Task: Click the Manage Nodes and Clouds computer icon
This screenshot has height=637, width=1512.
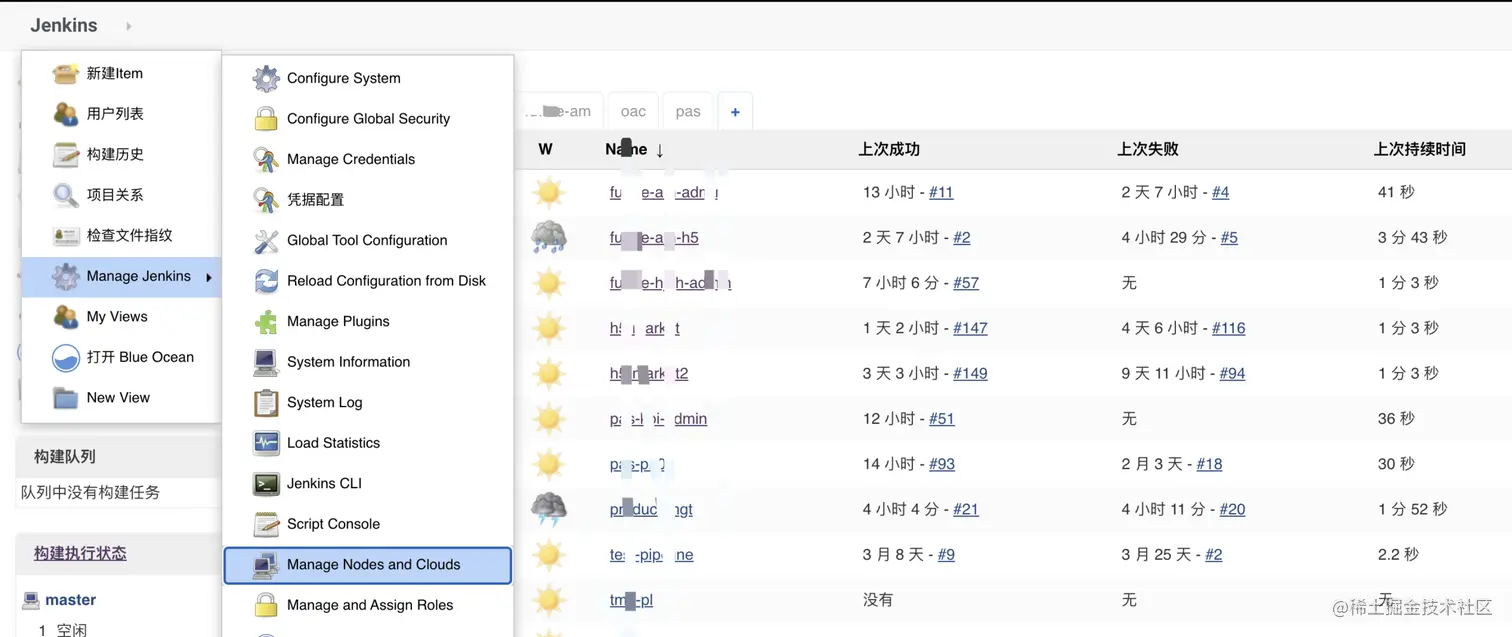Action: [x=266, y=565]
